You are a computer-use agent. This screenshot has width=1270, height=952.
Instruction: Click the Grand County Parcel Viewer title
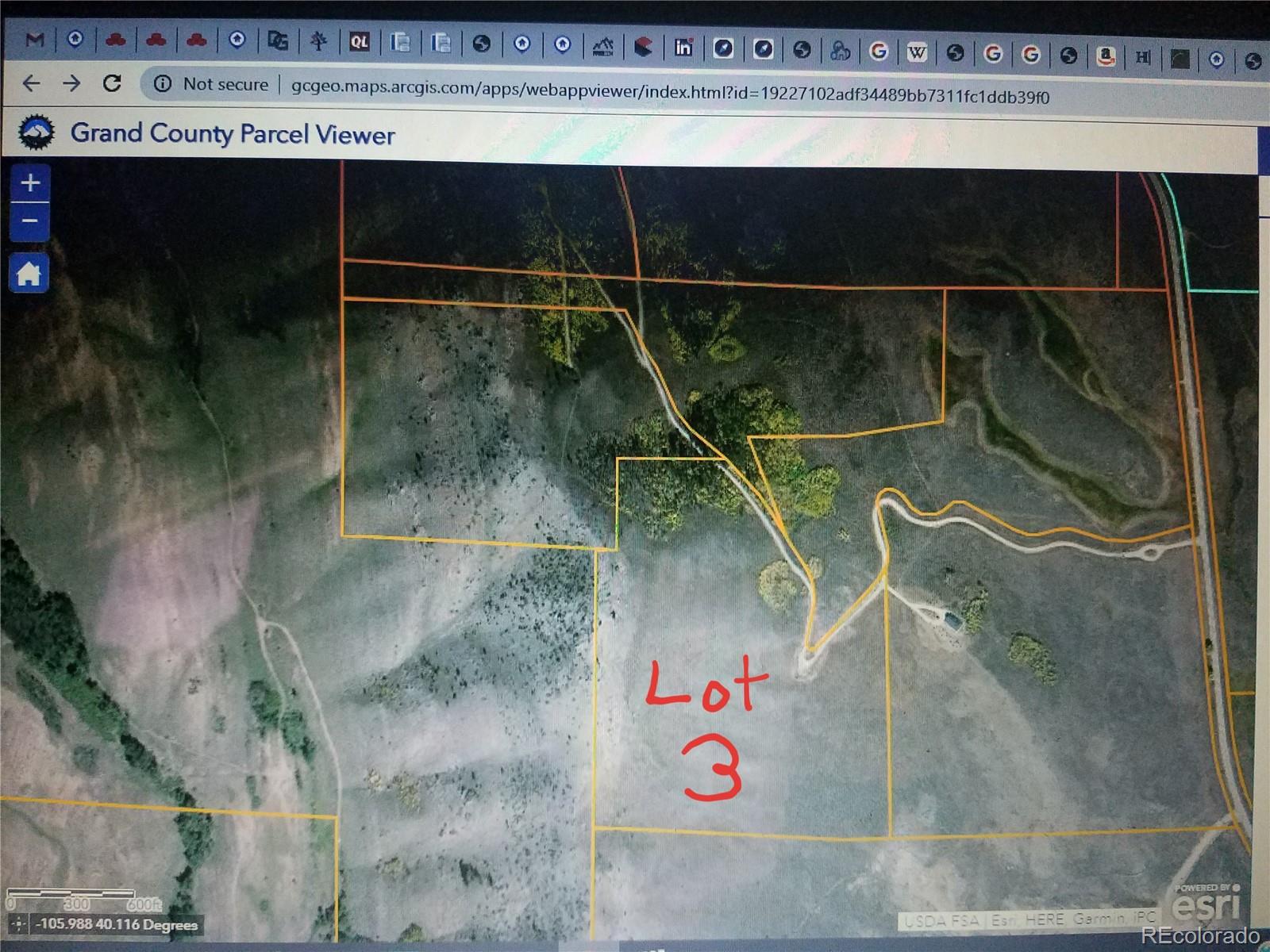233,133
